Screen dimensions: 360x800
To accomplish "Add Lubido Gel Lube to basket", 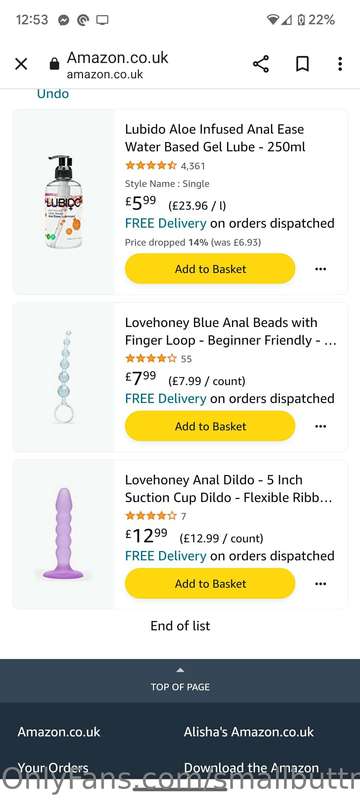I will 210,269.
